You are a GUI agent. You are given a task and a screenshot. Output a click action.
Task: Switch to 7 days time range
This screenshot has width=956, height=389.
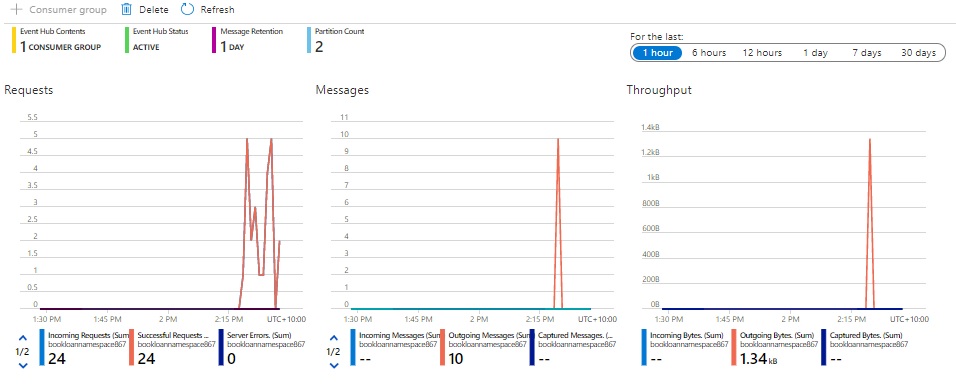866,52
